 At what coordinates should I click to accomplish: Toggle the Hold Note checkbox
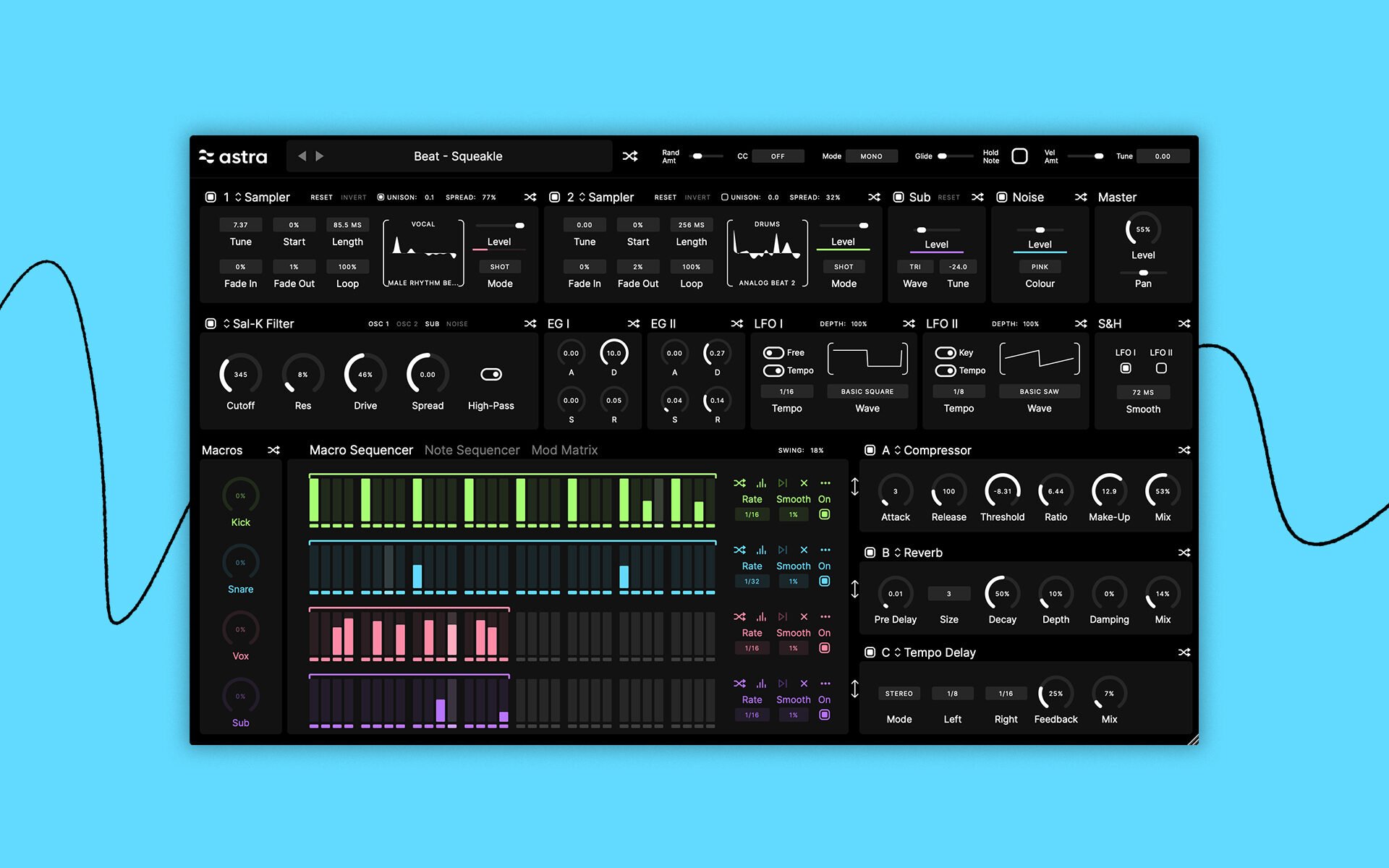[1019, 156]
